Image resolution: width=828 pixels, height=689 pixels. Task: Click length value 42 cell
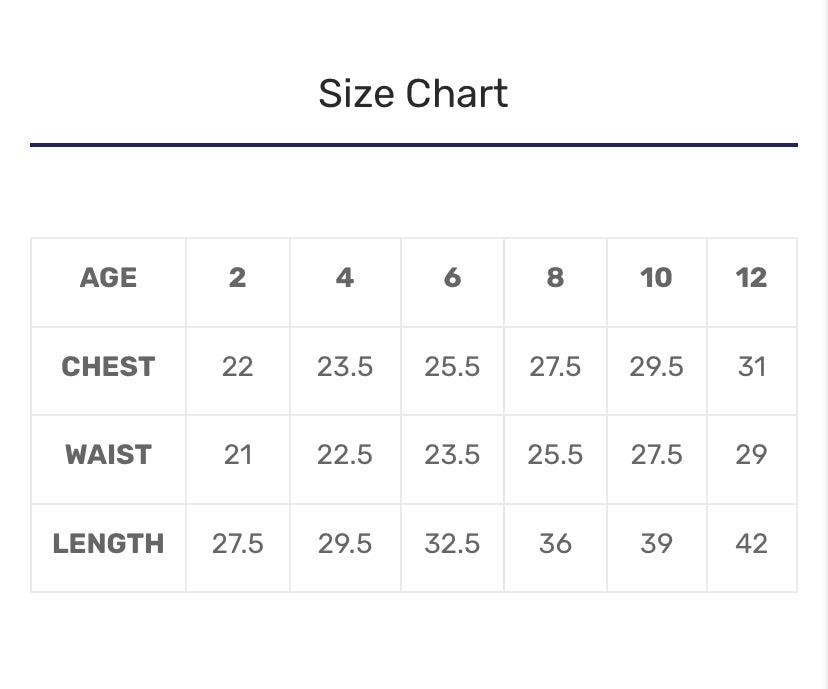click(751, 544)
